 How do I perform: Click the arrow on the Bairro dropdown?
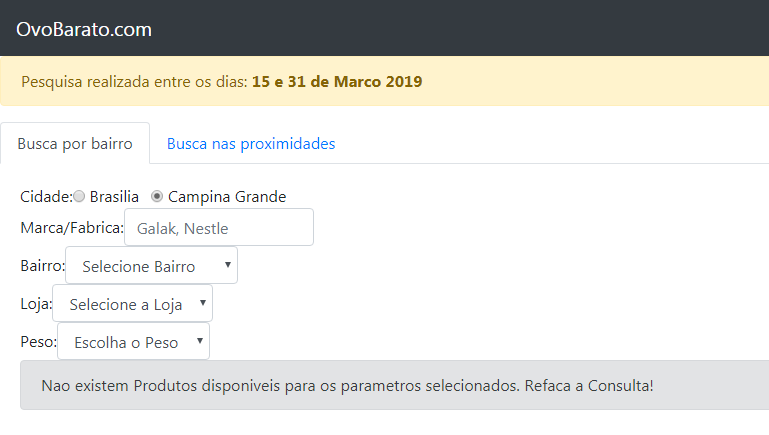228,265
